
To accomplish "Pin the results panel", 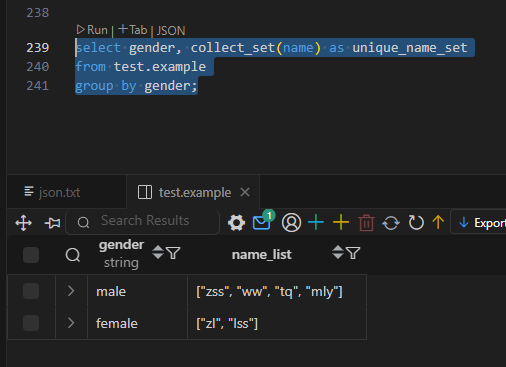I will coord(53,223).
